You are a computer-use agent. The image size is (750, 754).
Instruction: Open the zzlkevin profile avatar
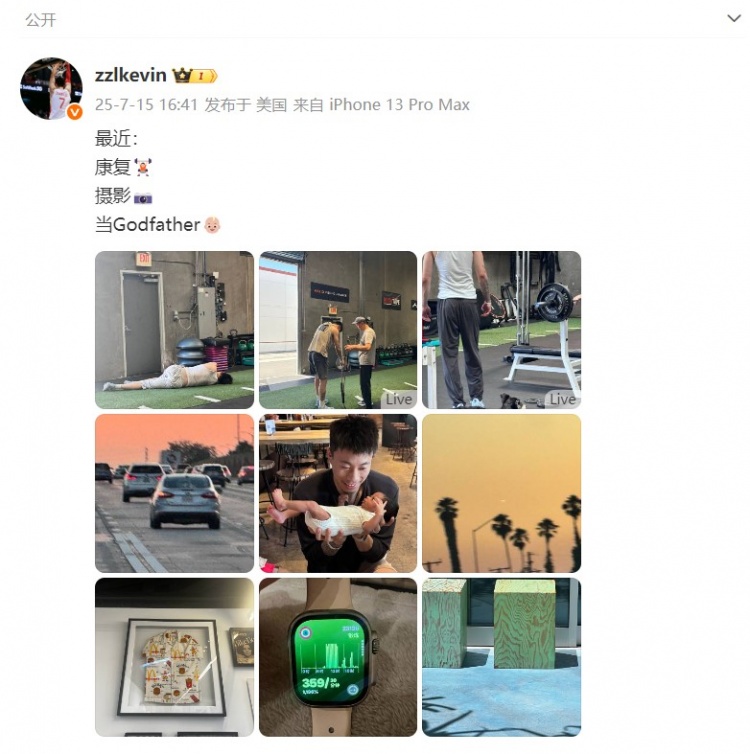click(x=51, y=88)
